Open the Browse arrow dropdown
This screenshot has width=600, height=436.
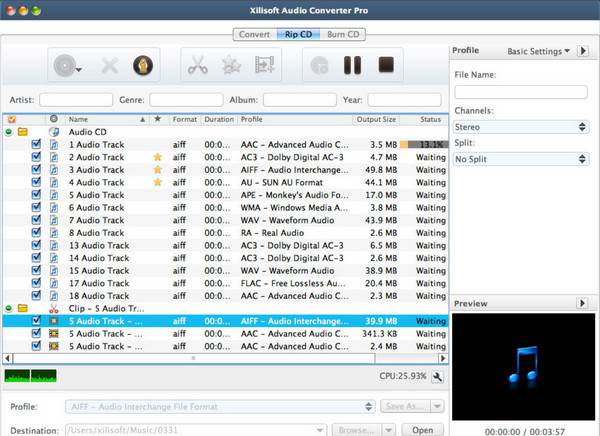click(x=388, y=430)
